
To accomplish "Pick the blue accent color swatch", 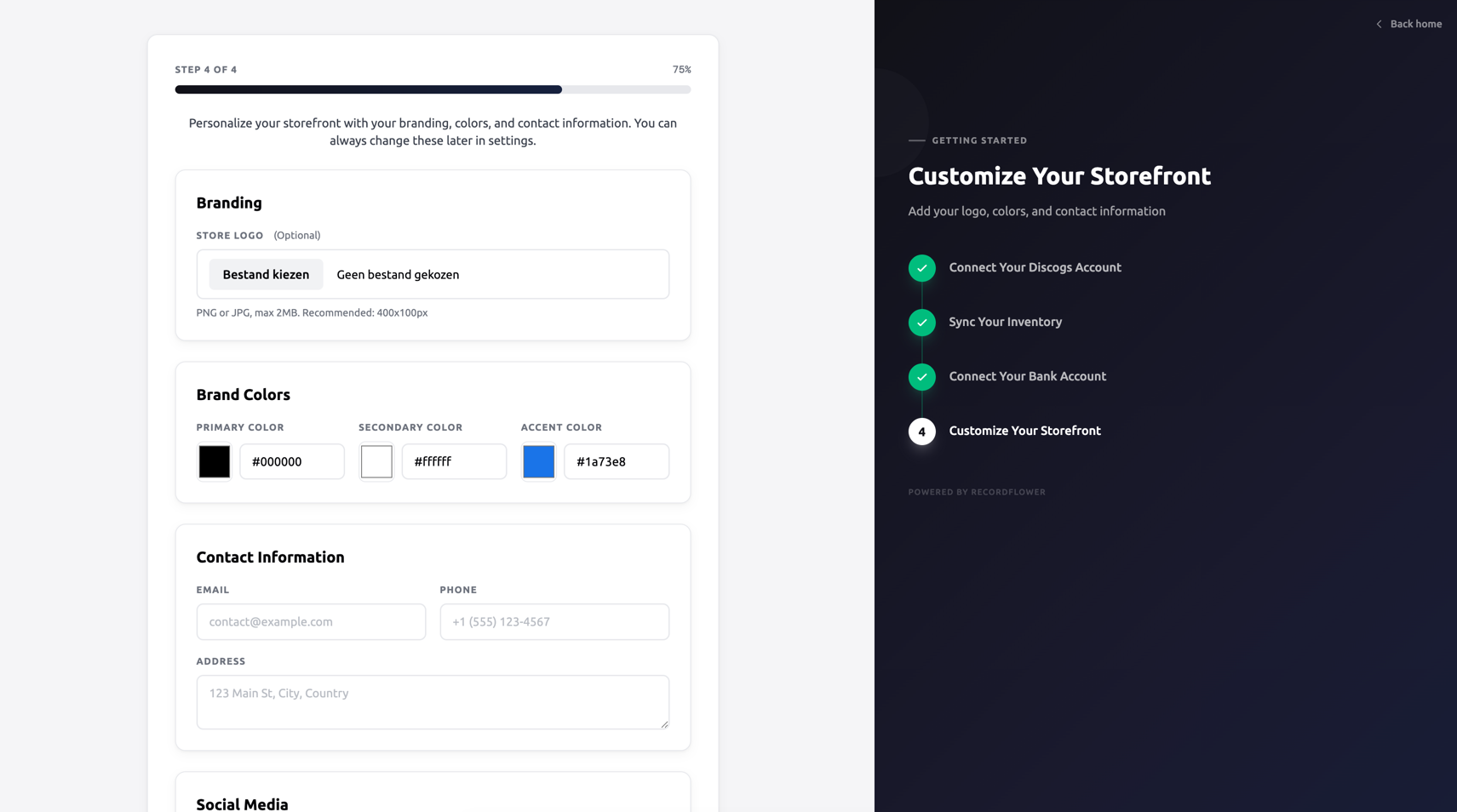I will point(538,461).
